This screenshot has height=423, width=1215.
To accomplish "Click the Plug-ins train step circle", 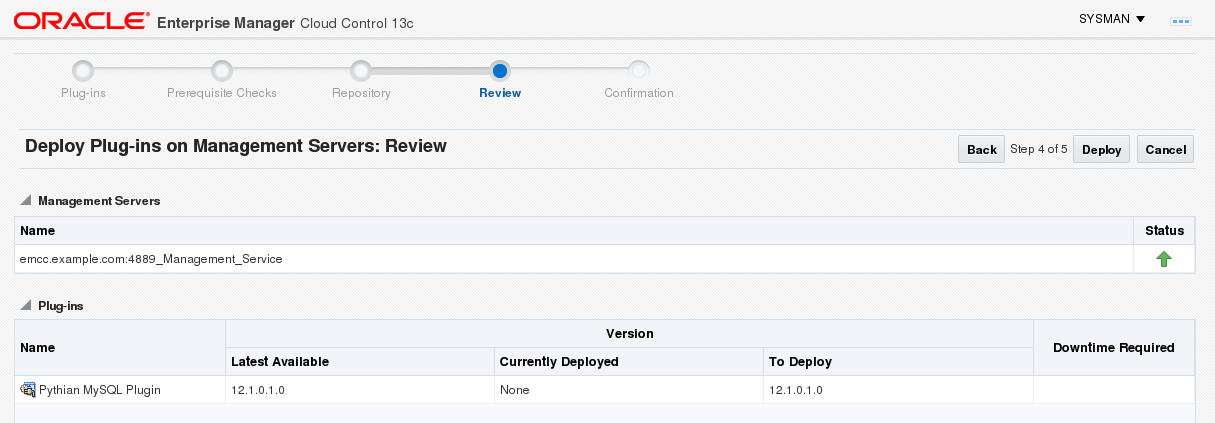I will (84, 70).
